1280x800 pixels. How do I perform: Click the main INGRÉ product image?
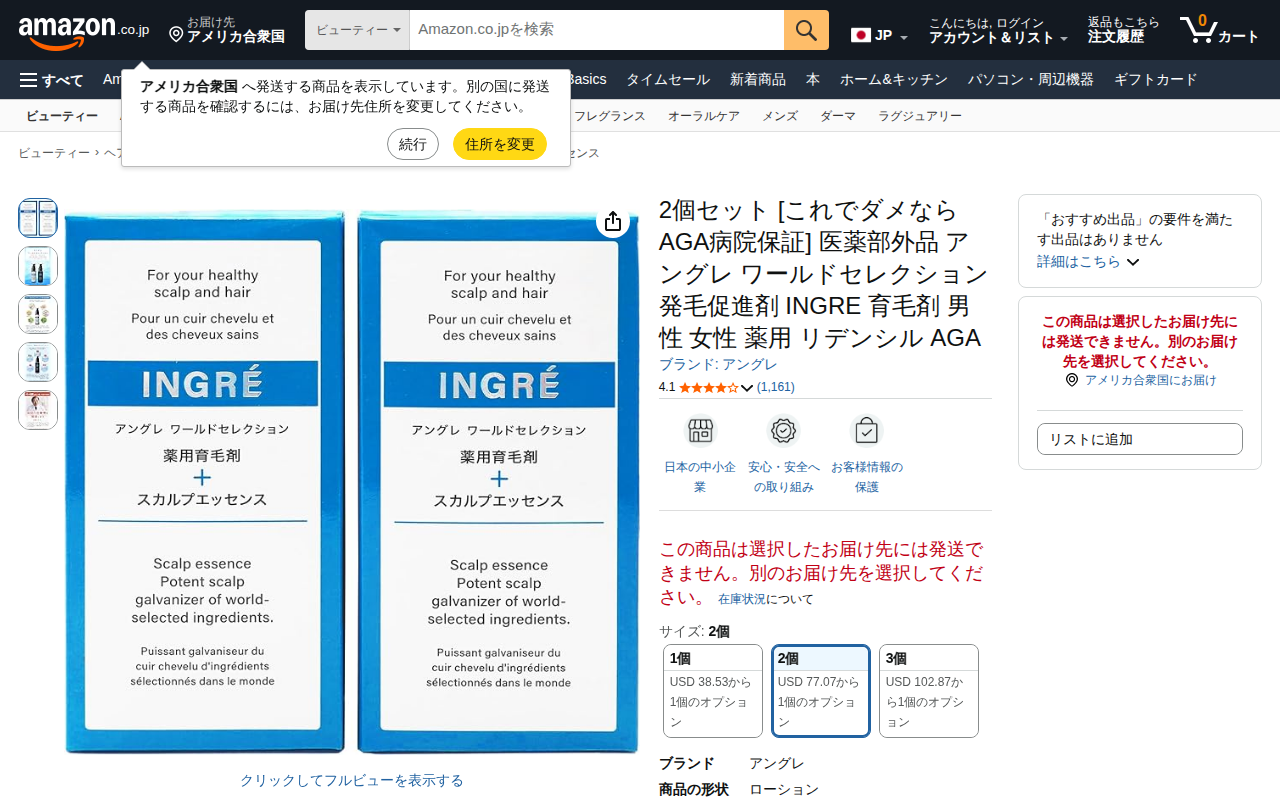click(x=352, y=480)
